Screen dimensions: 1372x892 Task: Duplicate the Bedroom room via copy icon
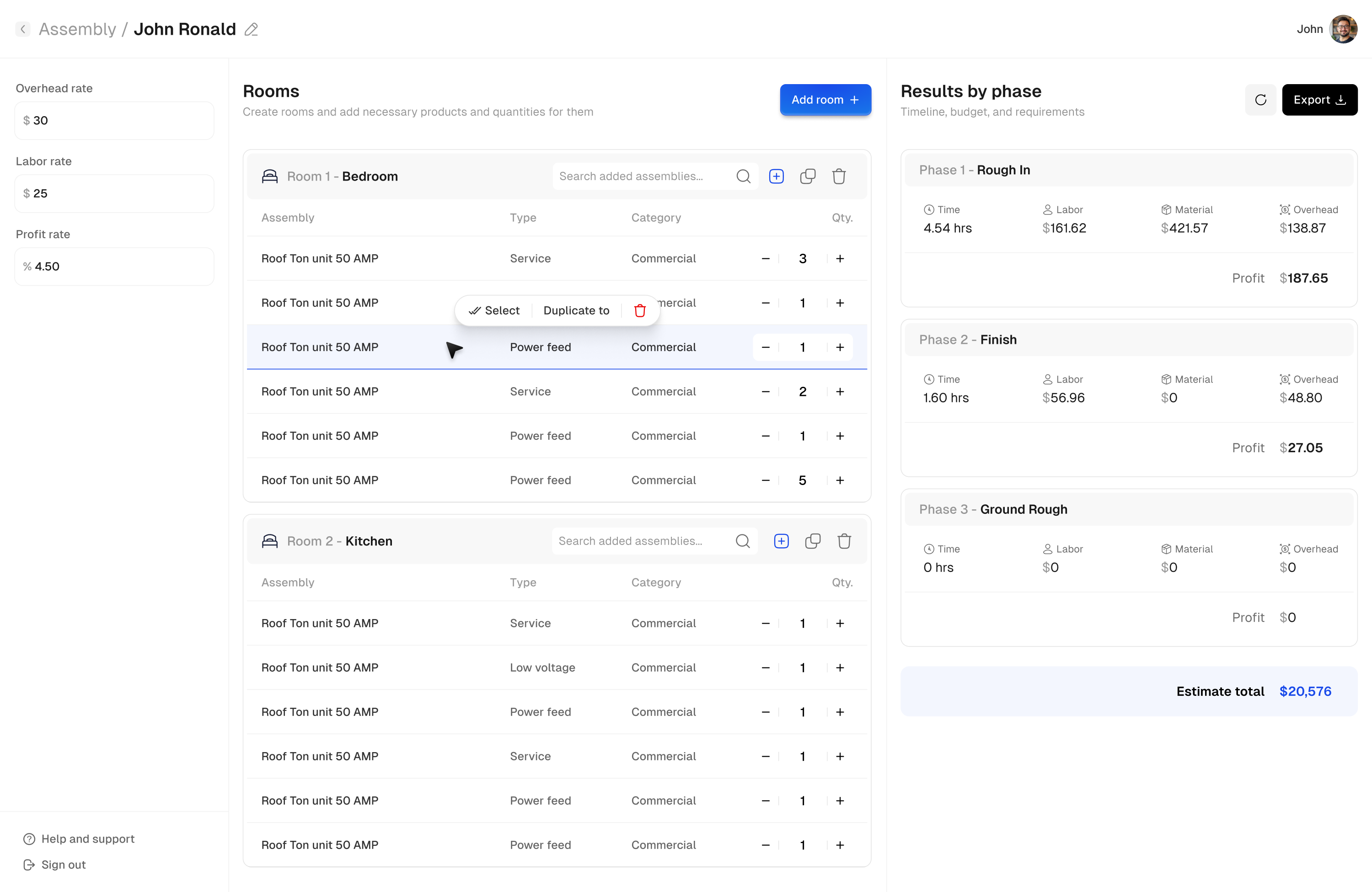click(808, 176)
